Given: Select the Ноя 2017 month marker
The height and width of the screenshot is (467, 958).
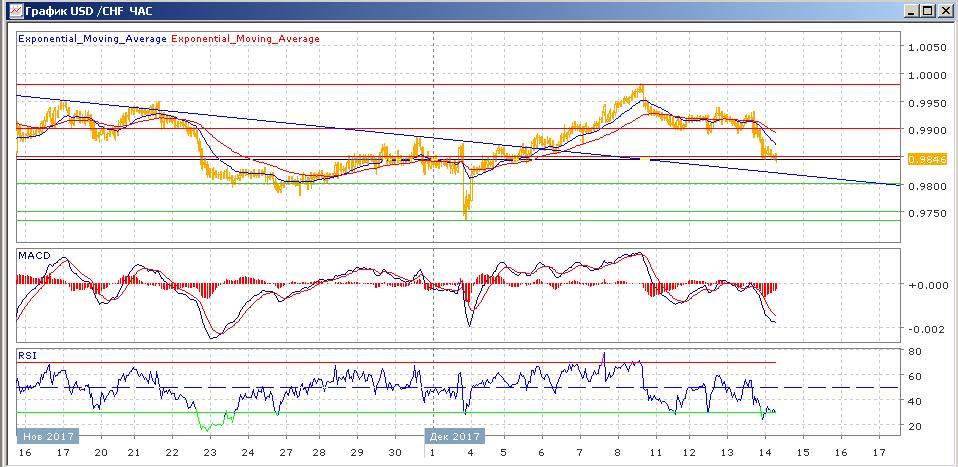Looking at the screenshot, I should pos(48,436).
